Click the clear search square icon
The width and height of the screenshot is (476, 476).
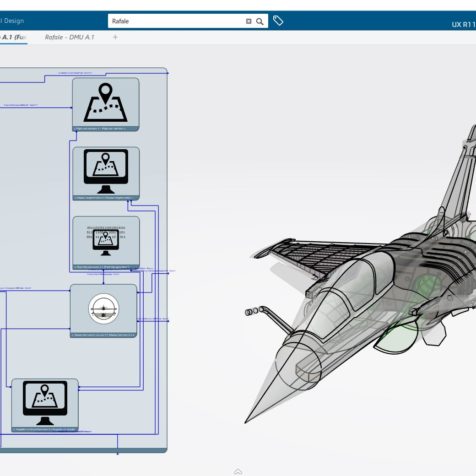tap(249, 21)
